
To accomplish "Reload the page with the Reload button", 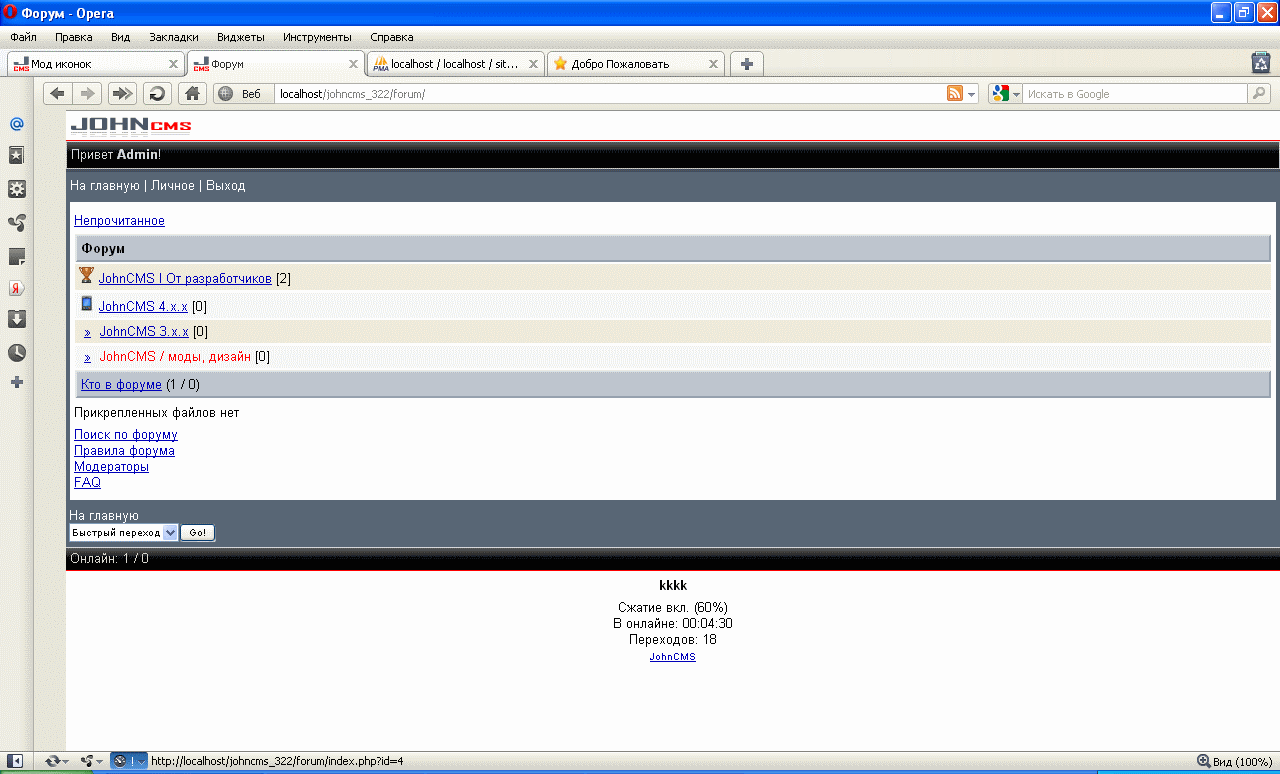I will (x=157, y=94).
